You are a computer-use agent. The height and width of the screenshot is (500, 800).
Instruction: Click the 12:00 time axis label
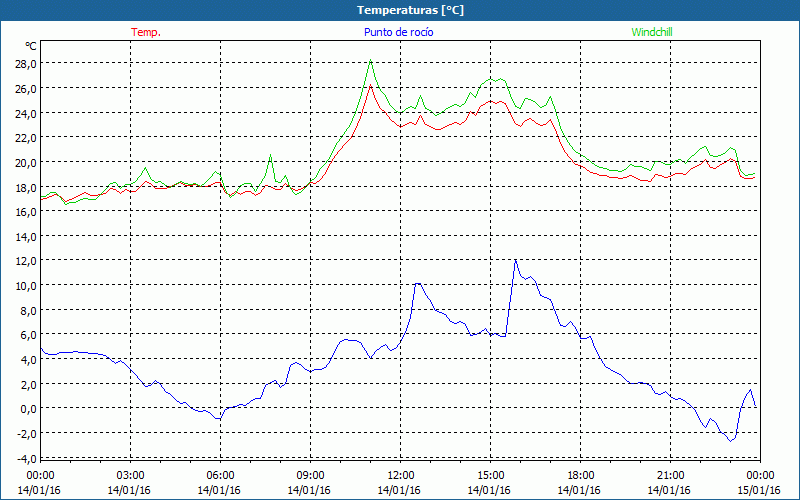pos(401,476)
